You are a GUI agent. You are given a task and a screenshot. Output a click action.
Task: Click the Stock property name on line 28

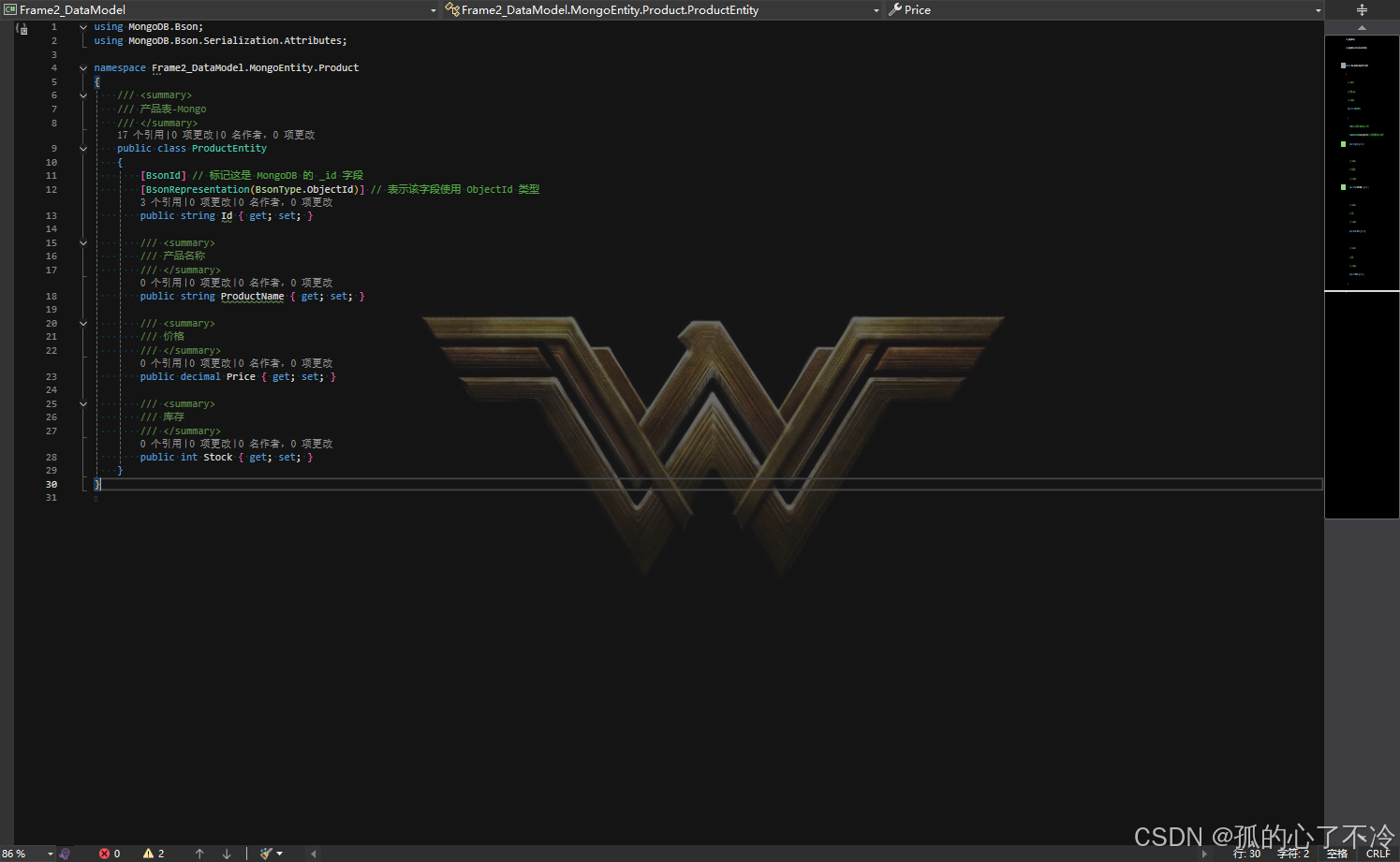pos(217,458)
